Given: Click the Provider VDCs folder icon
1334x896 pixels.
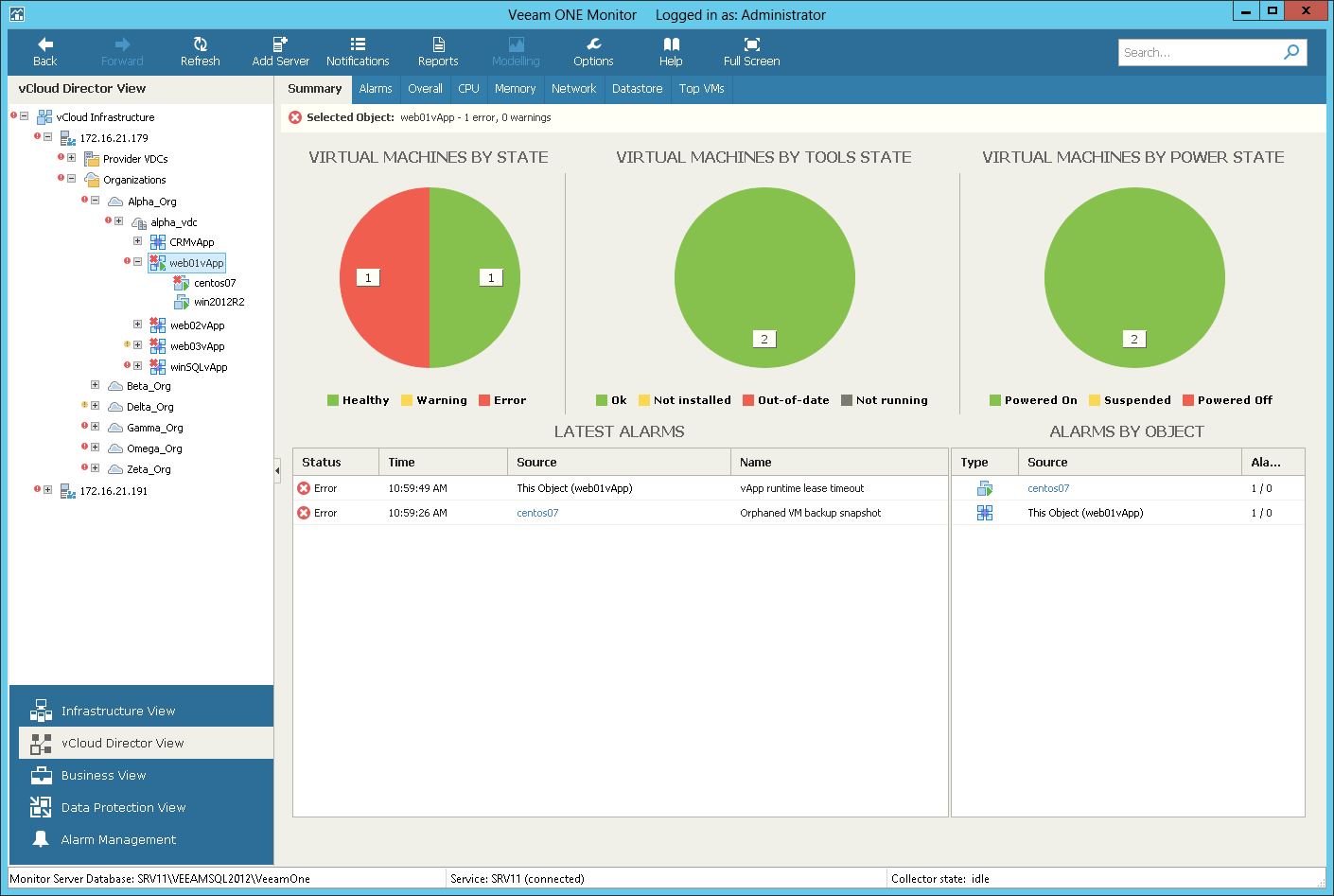Looking at the screenshot, I should (92, 159).
